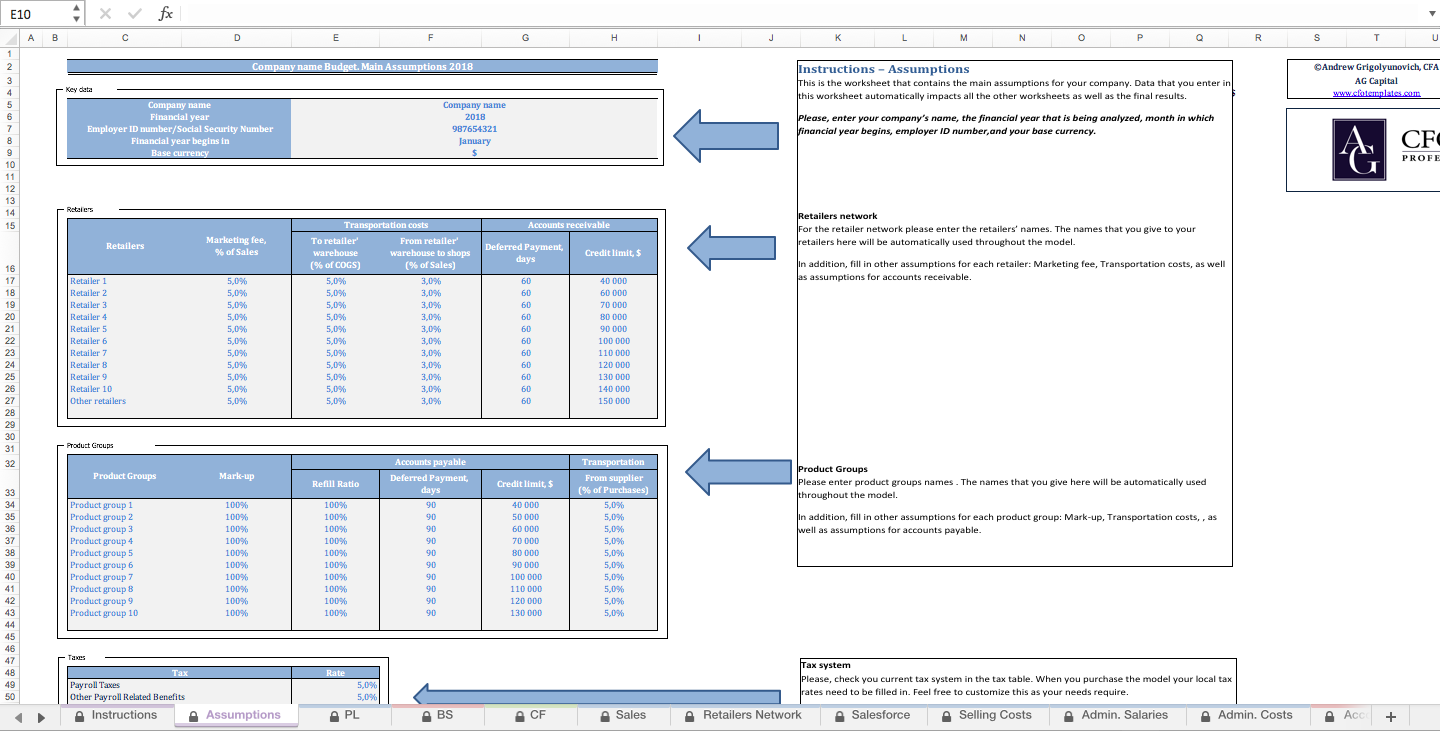This screenshot has height=731, width=1440.
Task: Click the next sheet navigation arrow
Action: pyautogui.click(x=41, y=716)
